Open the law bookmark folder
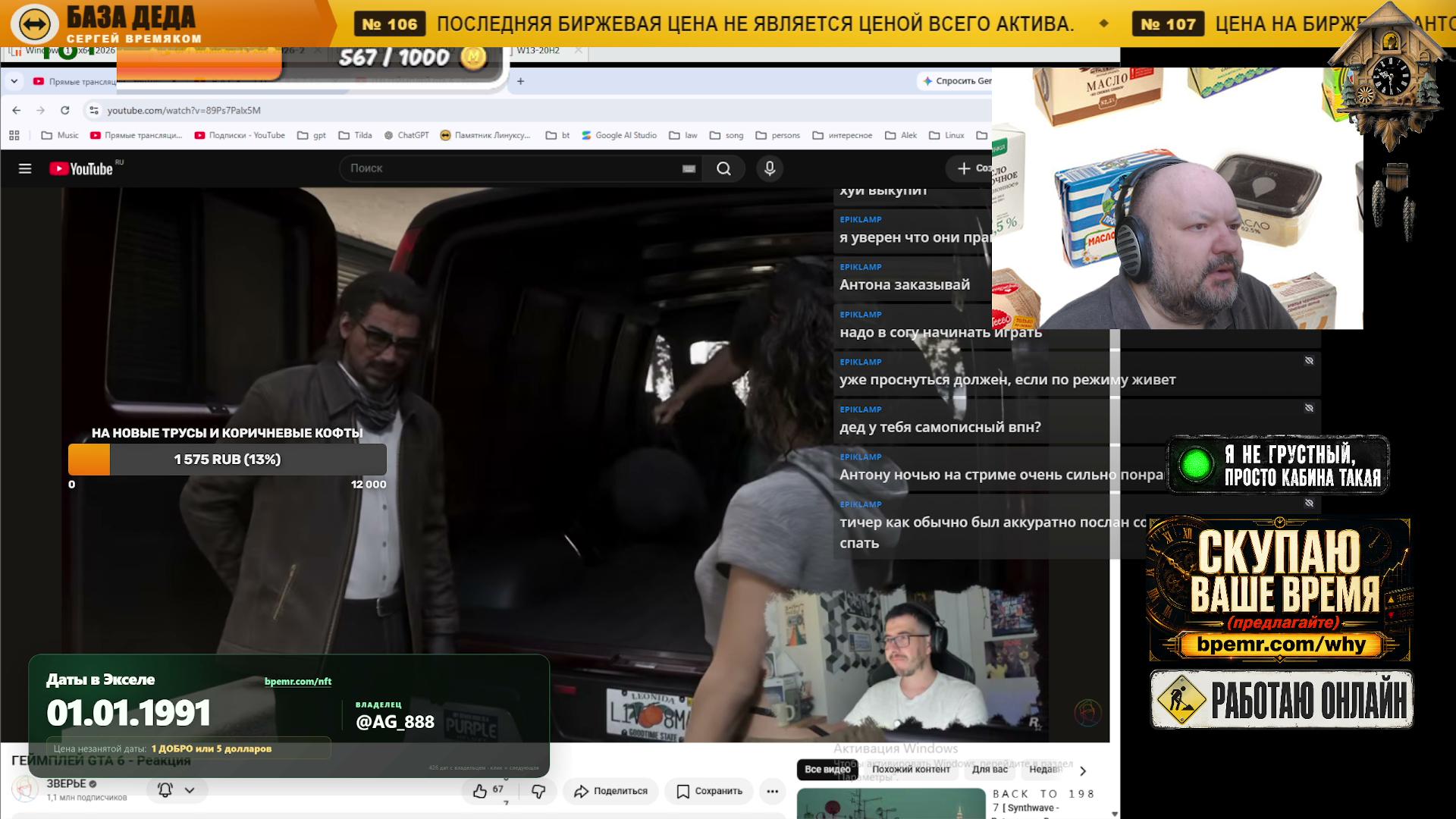Screen dimensions: 1456x819 (x=683, y=136)
